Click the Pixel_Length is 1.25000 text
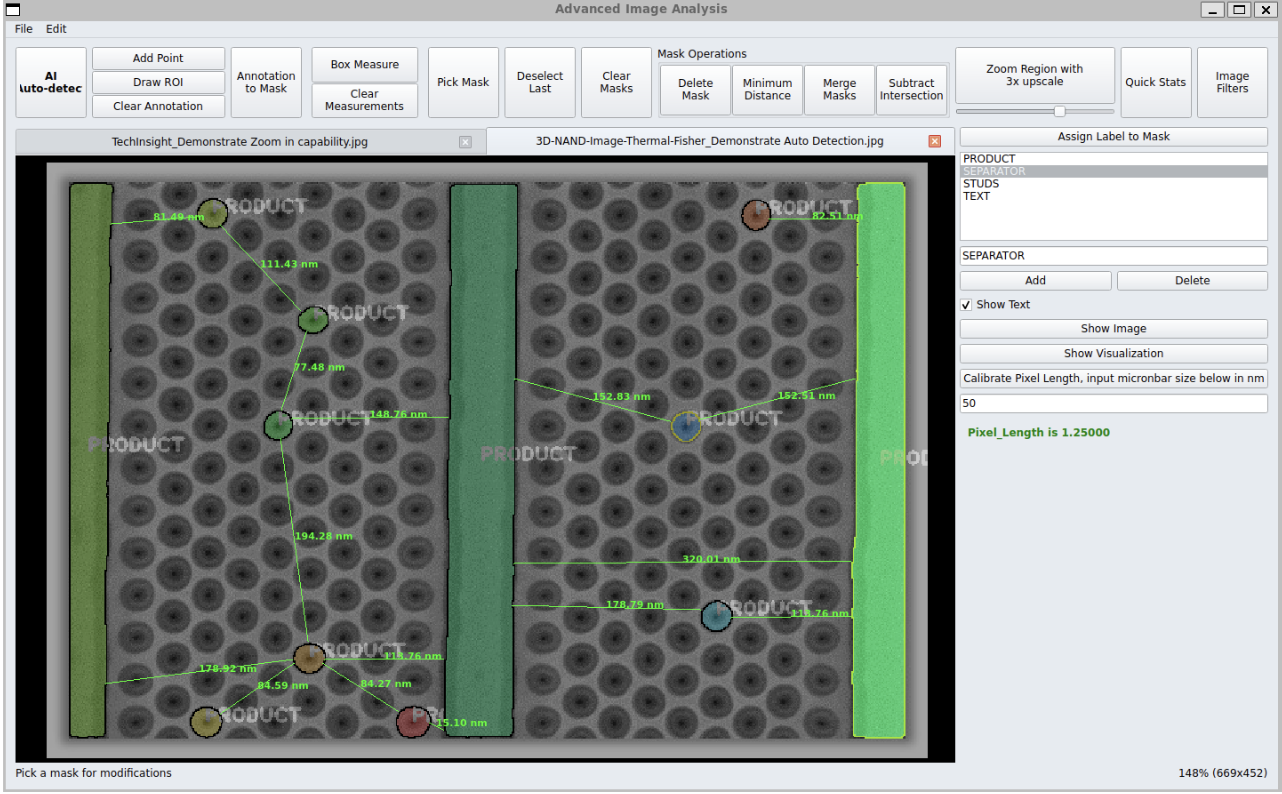1282x794 pixels. click(1038, 433)
